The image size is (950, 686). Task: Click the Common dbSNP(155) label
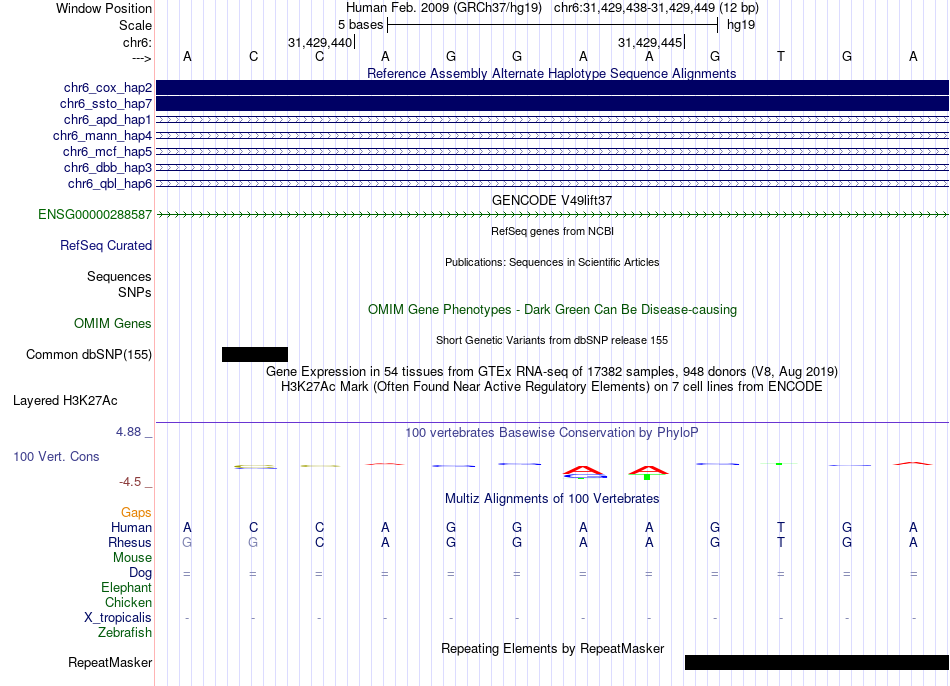pos(89,355)
